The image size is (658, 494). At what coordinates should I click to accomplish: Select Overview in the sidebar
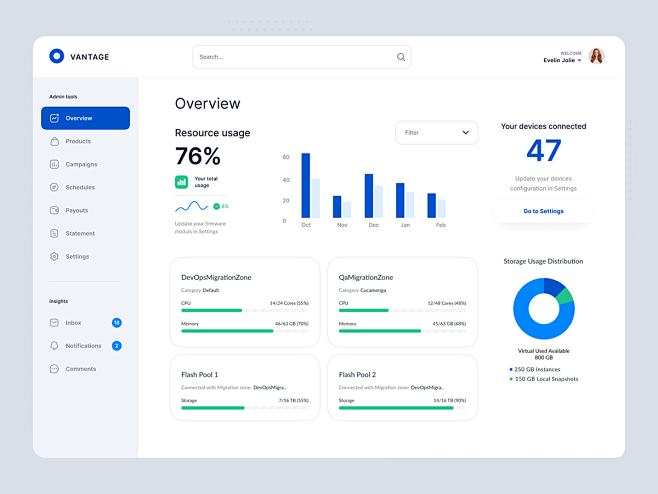tap(85, 118)
